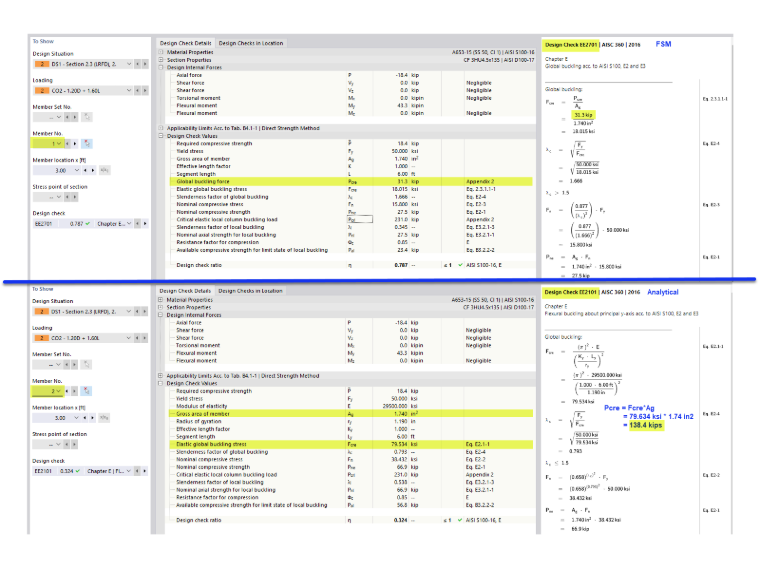This screenshot has width=760, height=570.
Task: Select highlighted Elastic global buckling stress row, Analytical
Action: coord(351,444)
